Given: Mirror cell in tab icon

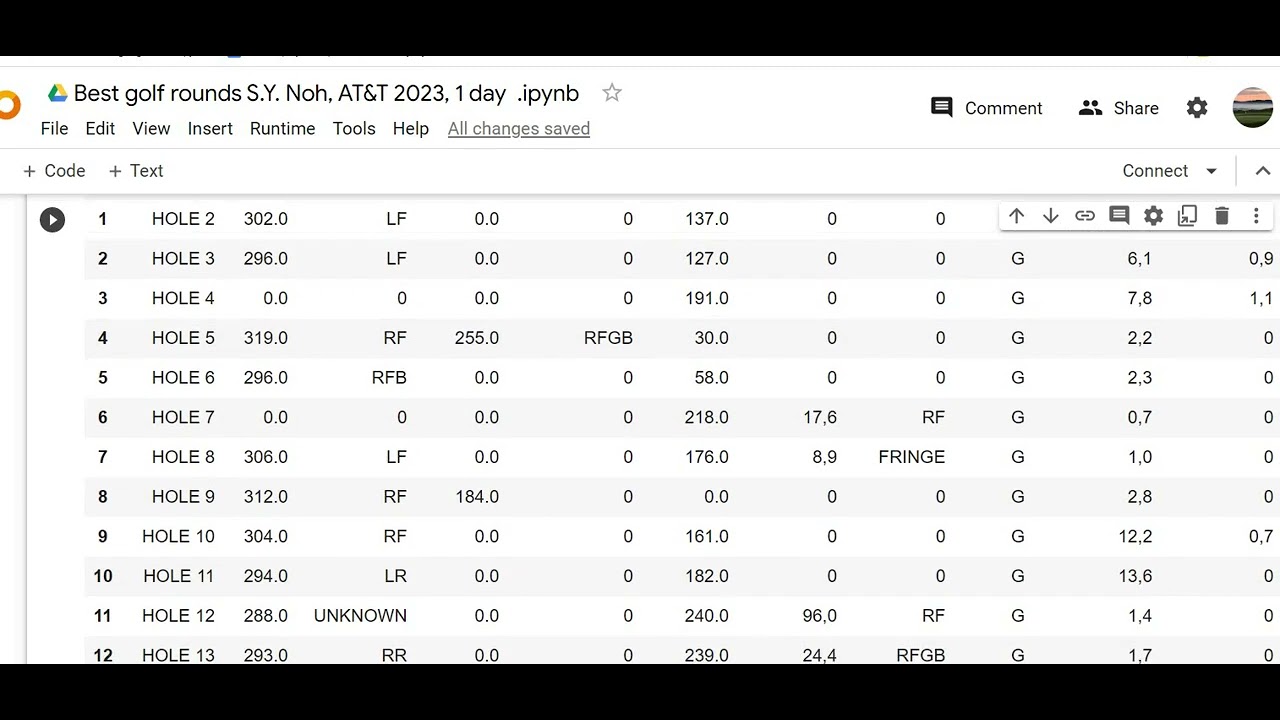Looking at the screenshot, I should [x=1187, y=216].
